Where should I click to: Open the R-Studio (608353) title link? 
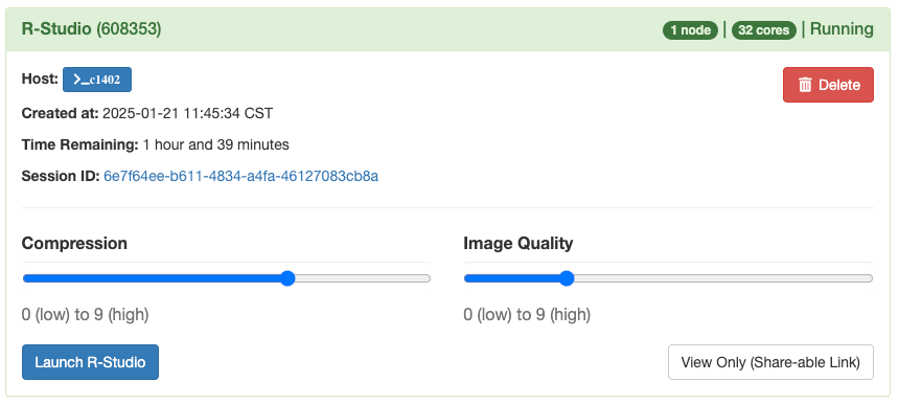[x=91, y=29]
